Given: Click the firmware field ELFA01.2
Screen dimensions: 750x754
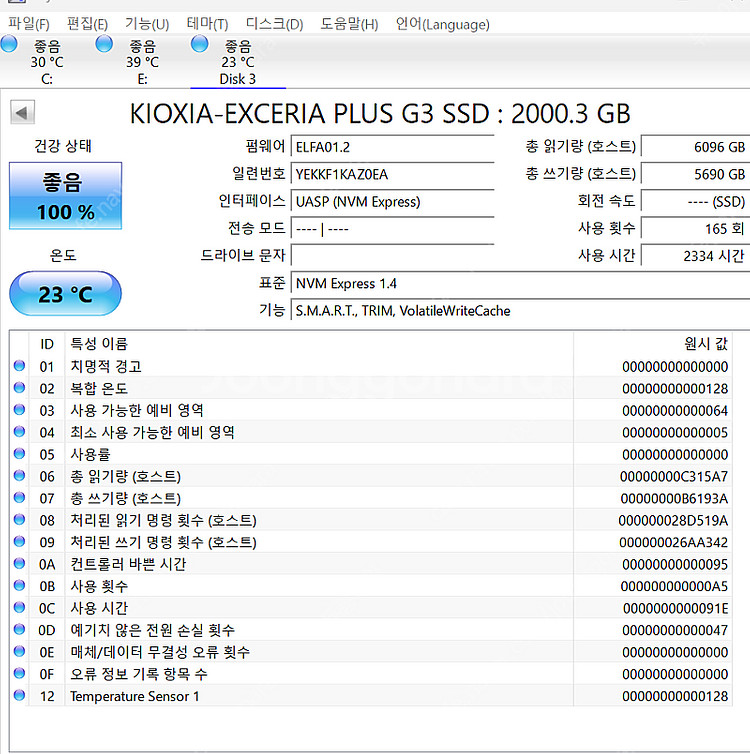Looking at the screenshot, I should pyautogui.click(x=392, y=147).
